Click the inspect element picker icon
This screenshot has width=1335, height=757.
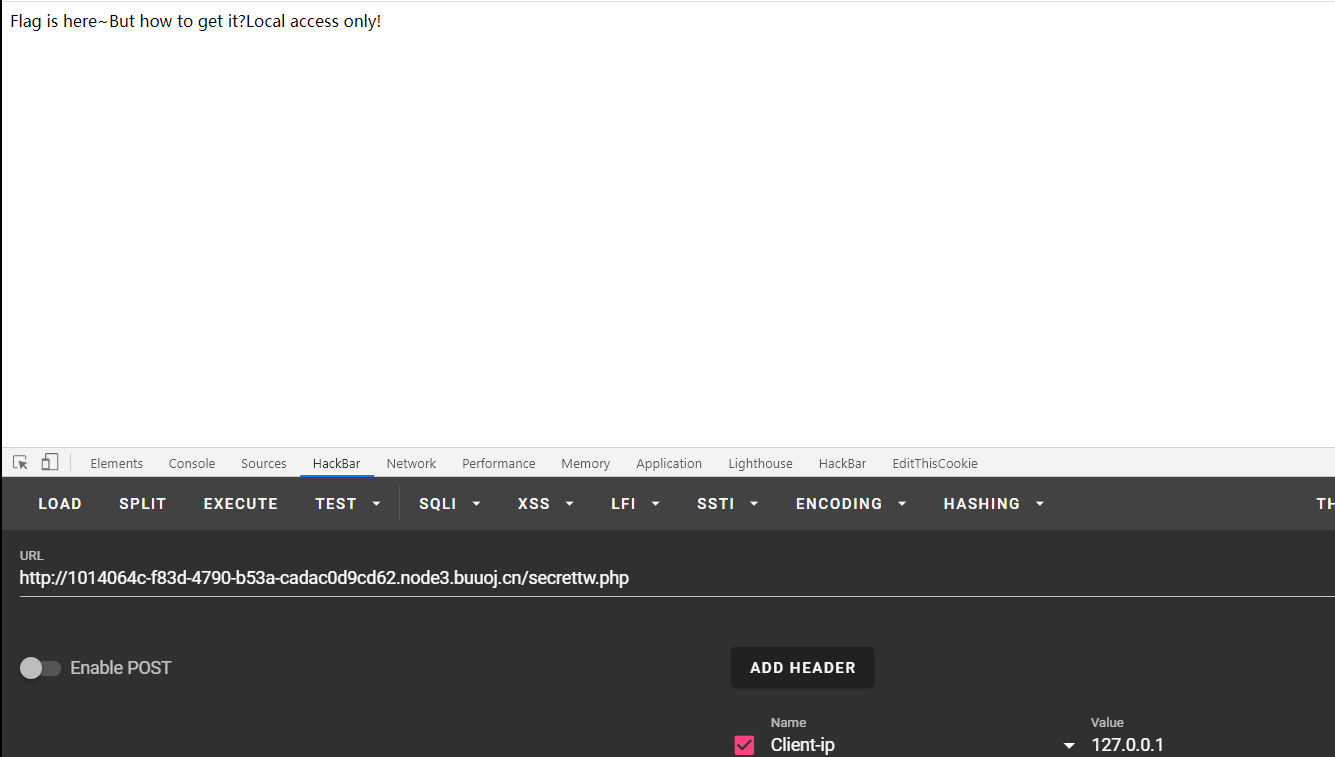(x=20, y=463)
